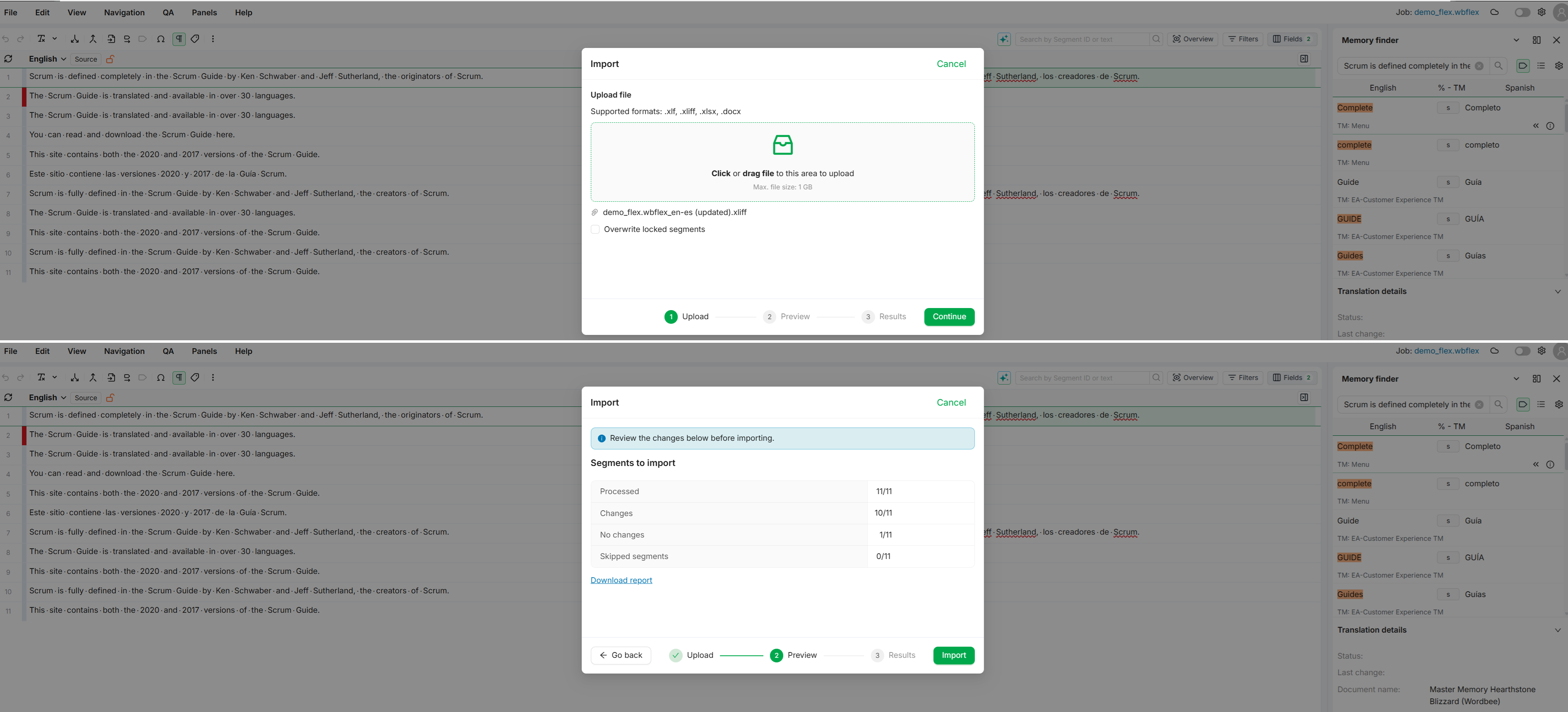Toggle the Source button in the Preview-step window
The image size is (1568, 712).
pyautogui.click(x=86, y=398)
